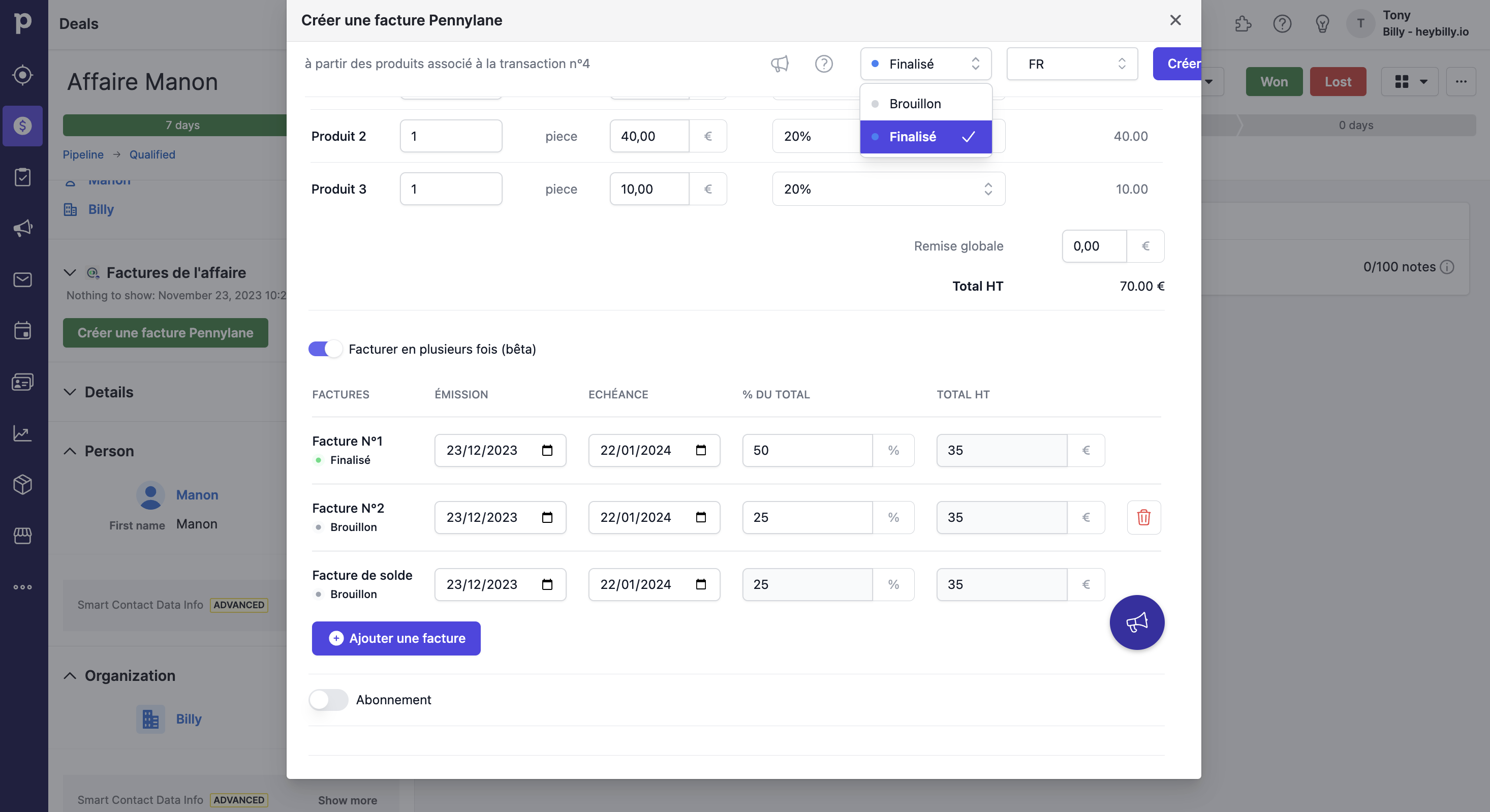Open Contacts card icon in sidebar

click(22, 382)
